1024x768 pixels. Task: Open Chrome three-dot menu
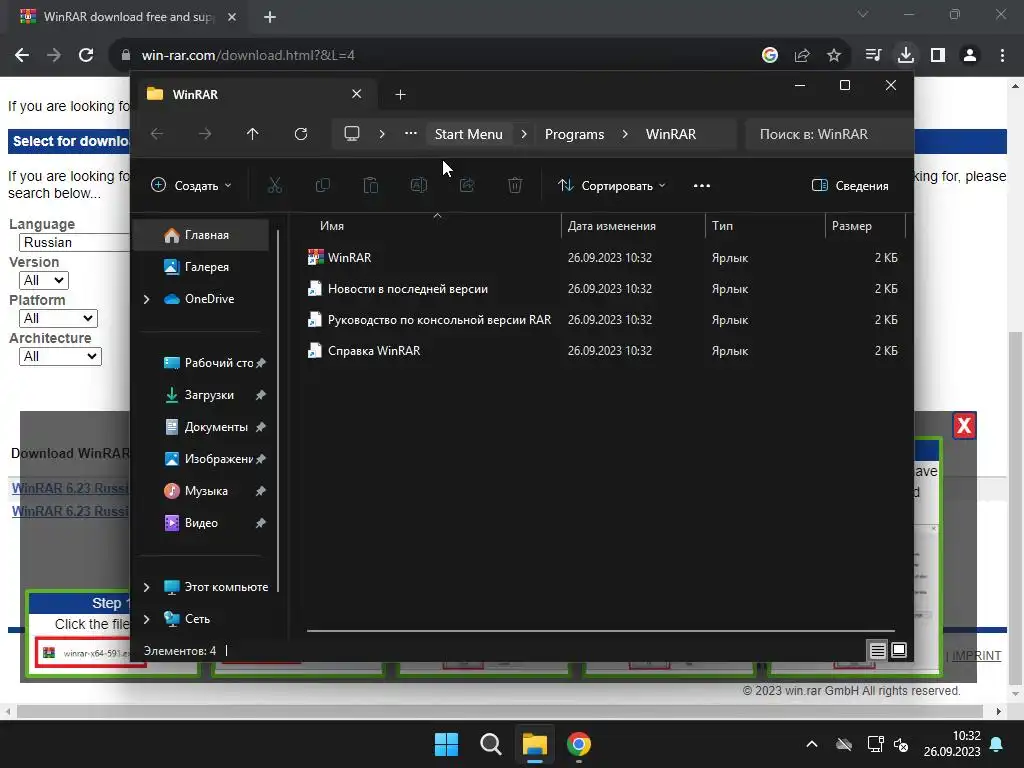[x=1002, y=55]
